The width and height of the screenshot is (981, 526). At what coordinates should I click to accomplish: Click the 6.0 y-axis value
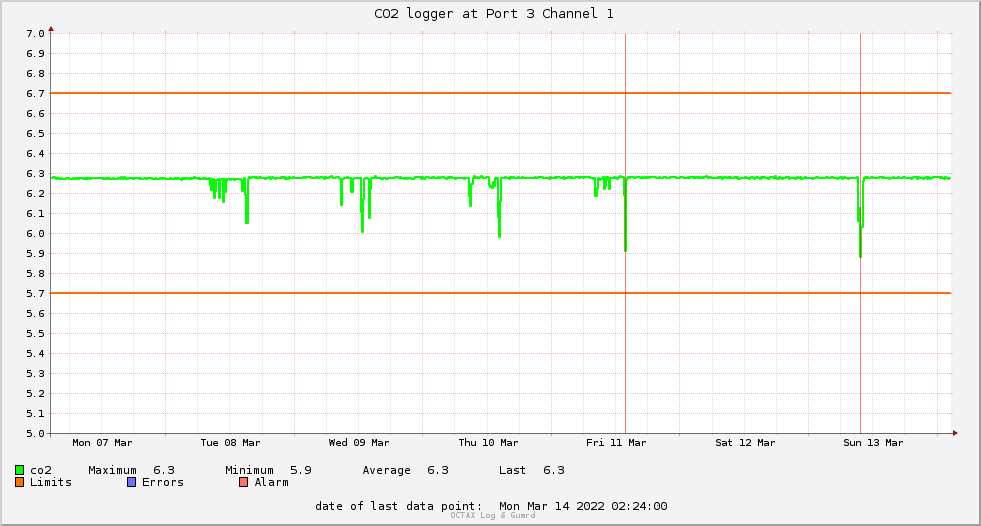tap(35, 234)
